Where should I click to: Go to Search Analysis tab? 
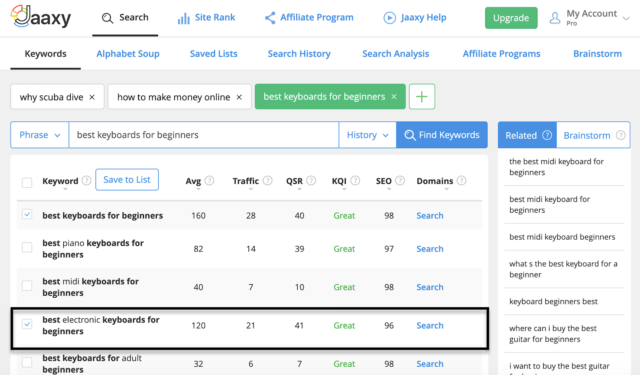(396, 54)
